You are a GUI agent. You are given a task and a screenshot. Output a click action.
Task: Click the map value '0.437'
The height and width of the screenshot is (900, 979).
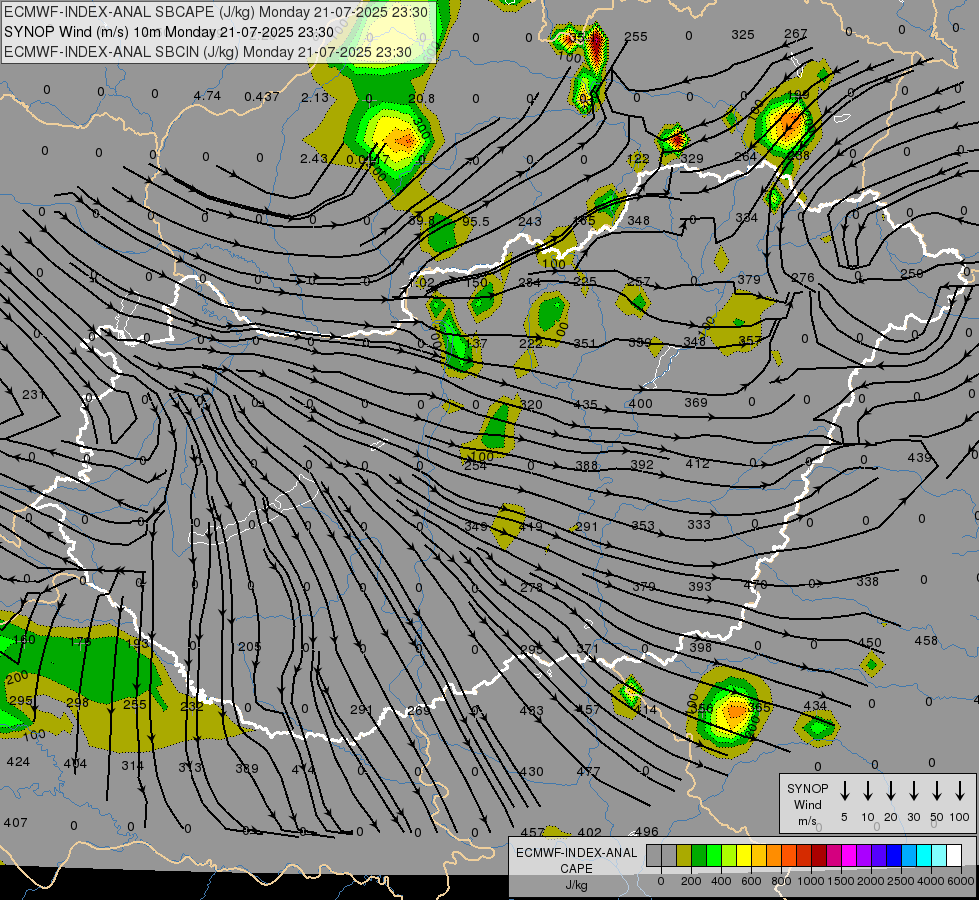[x=262, y=96]
